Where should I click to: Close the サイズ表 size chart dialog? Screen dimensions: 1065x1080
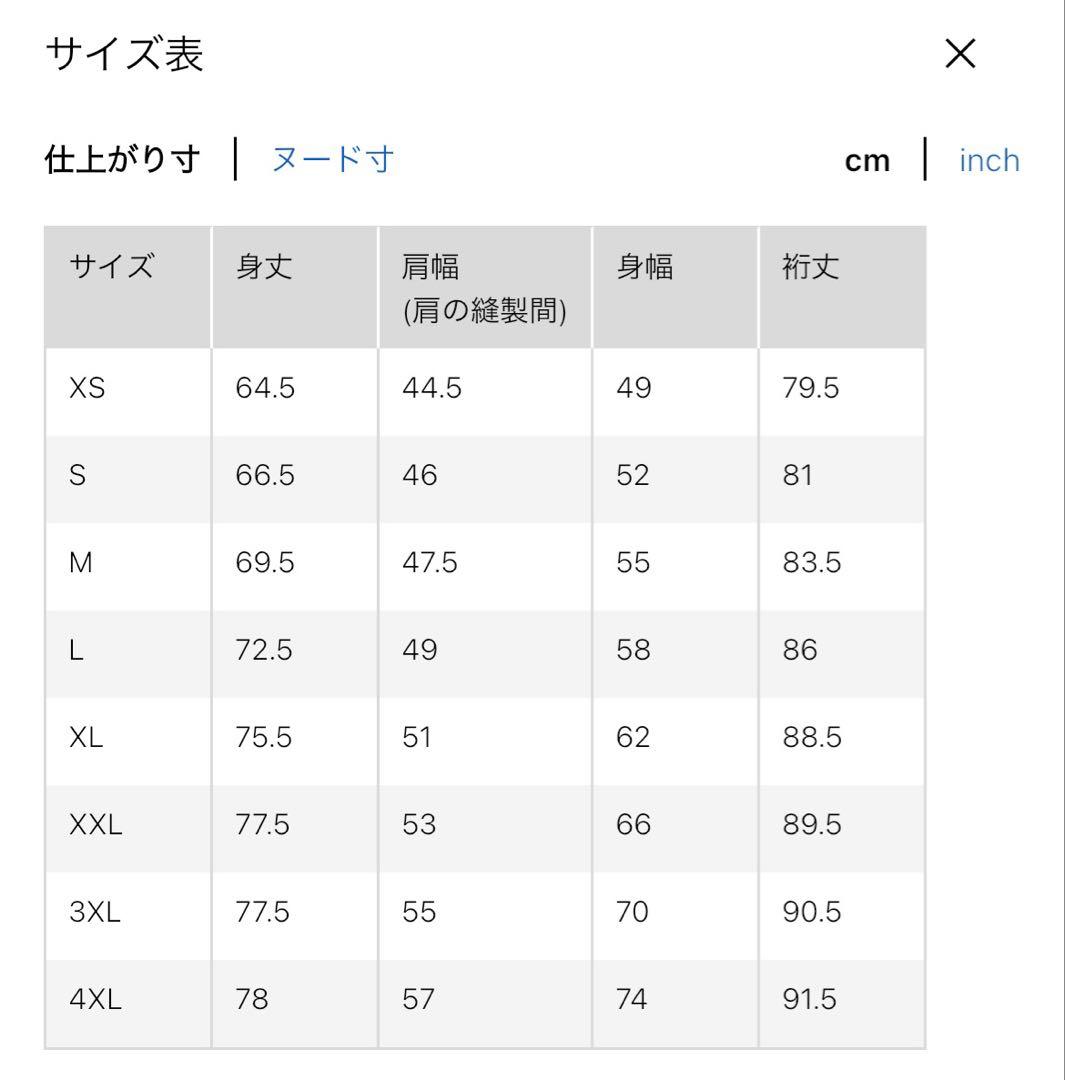point(960,56)
